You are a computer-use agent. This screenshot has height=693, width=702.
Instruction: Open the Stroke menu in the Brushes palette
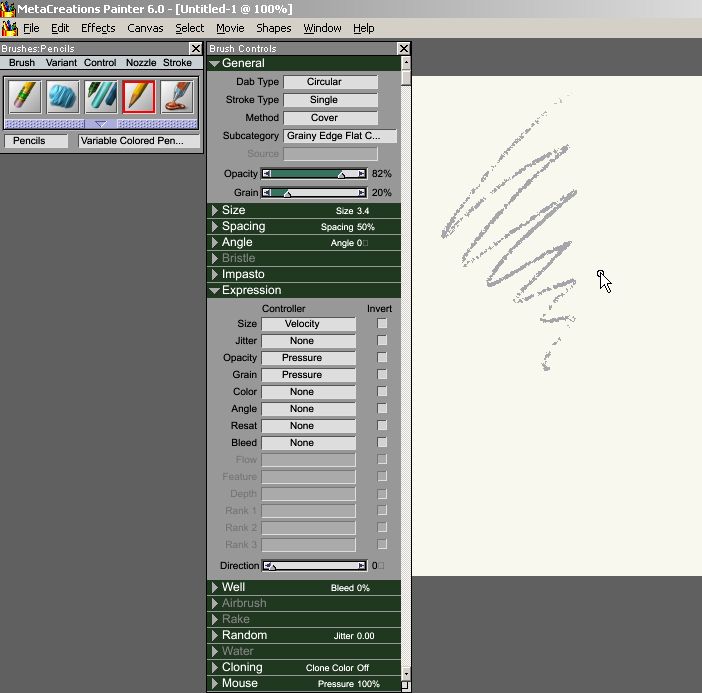177,63
